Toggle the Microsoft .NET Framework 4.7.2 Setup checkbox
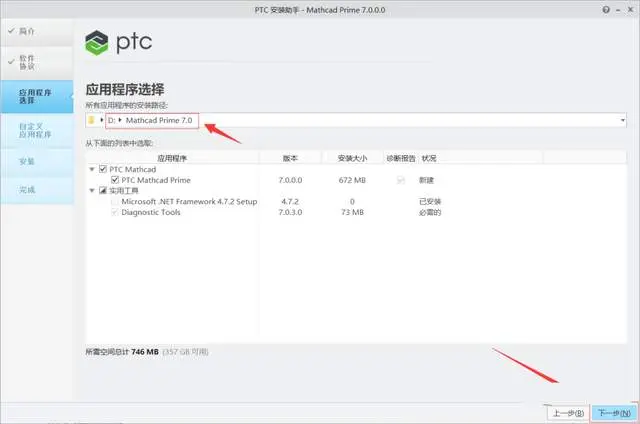This screenshot has height=424, width=640. 115,201
